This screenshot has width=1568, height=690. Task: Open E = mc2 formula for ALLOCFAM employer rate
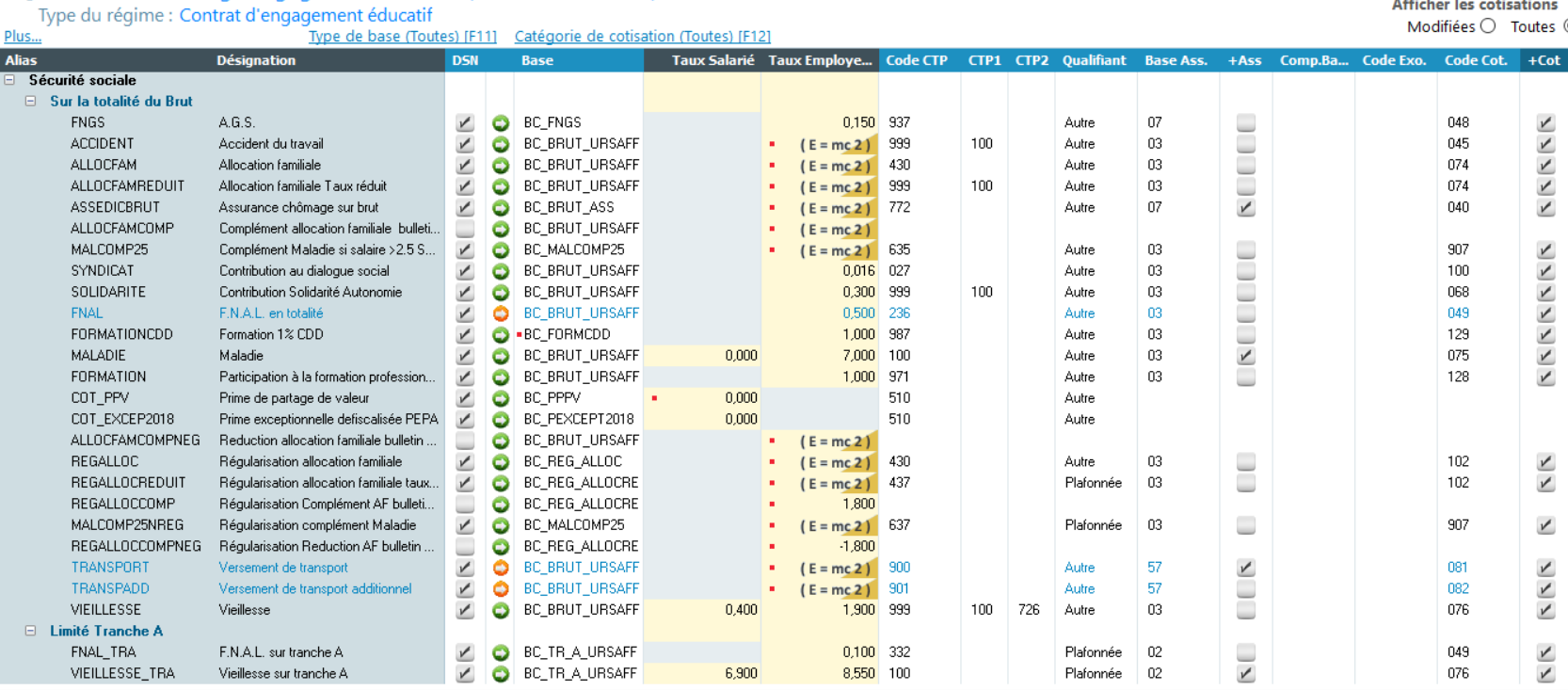coord(837,165)
